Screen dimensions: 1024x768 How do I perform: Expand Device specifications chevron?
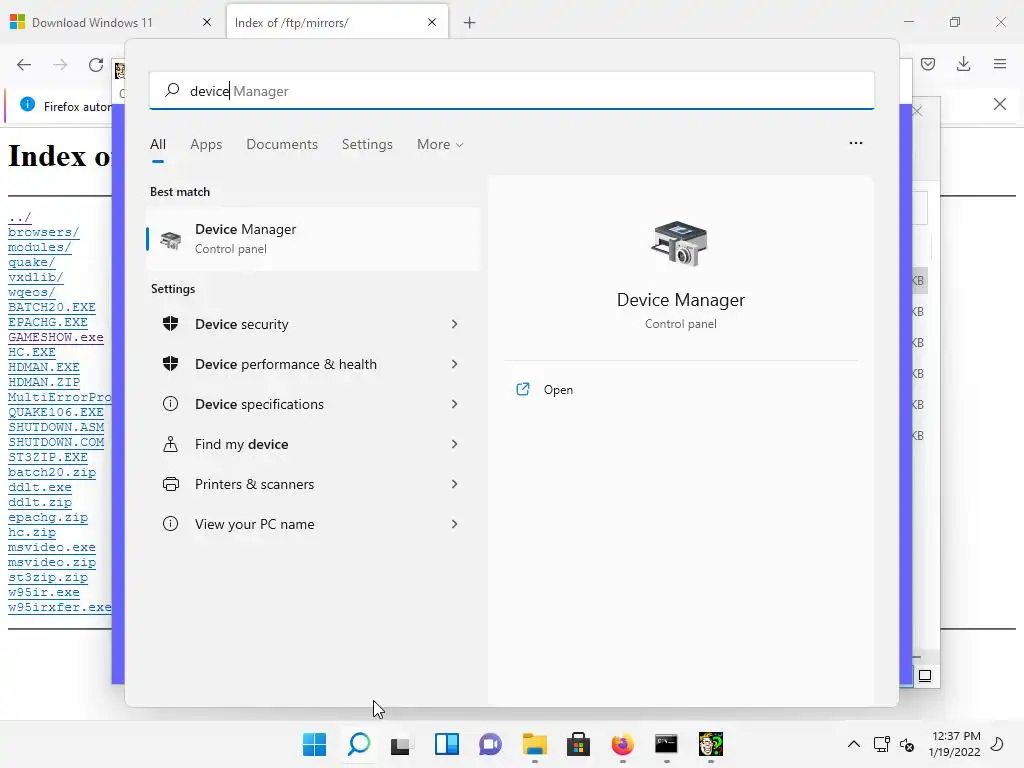455,404
